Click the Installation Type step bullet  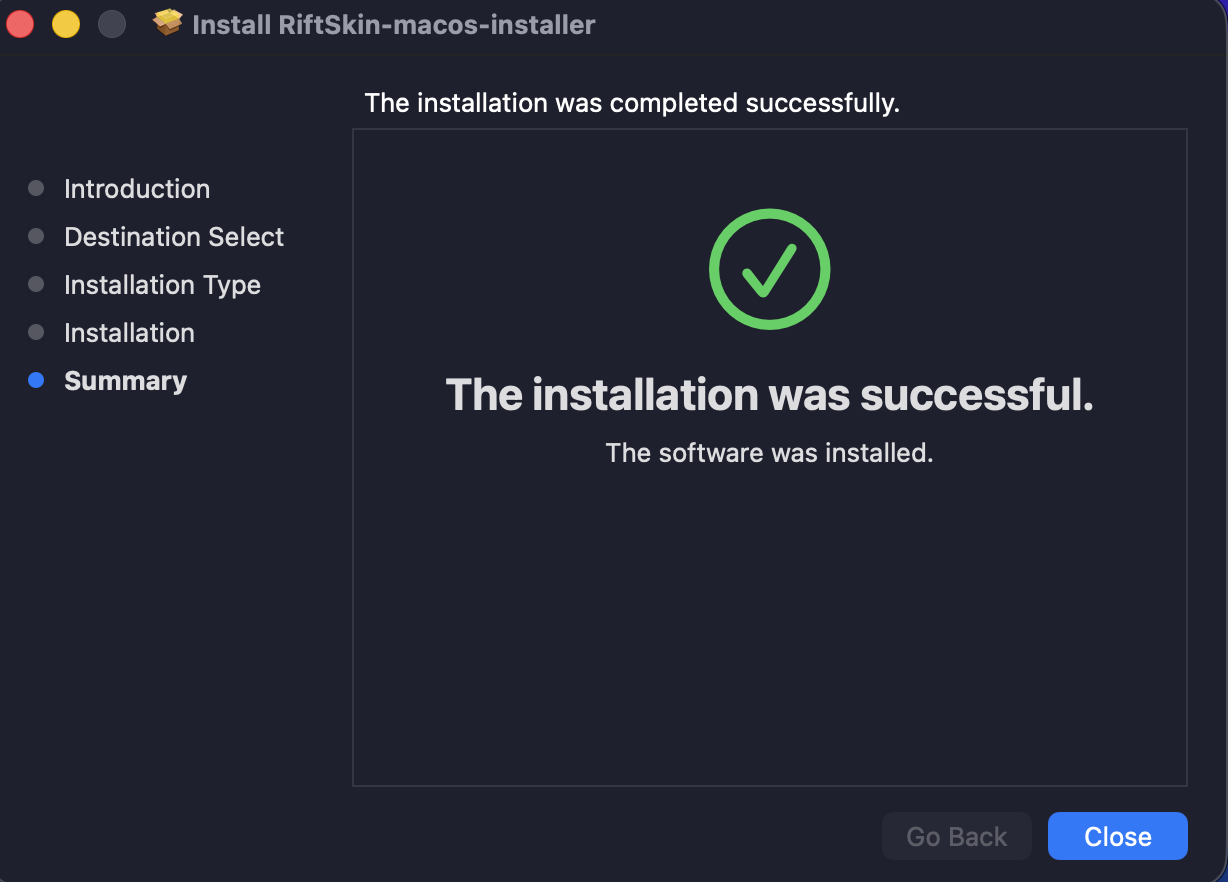click(x=37, y=284)
